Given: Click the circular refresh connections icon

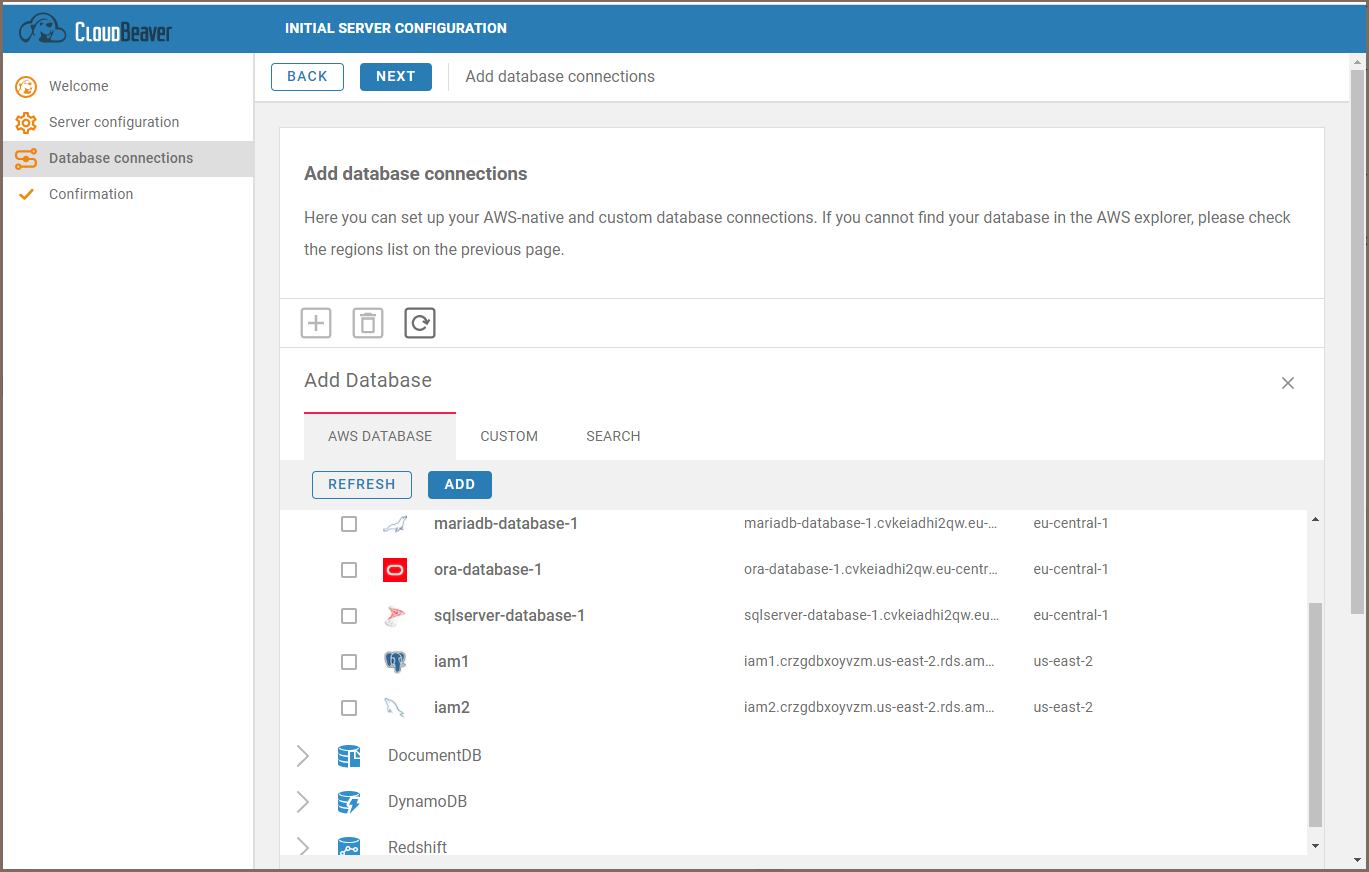Looking at the screenshot, I should tap(420, 323).
